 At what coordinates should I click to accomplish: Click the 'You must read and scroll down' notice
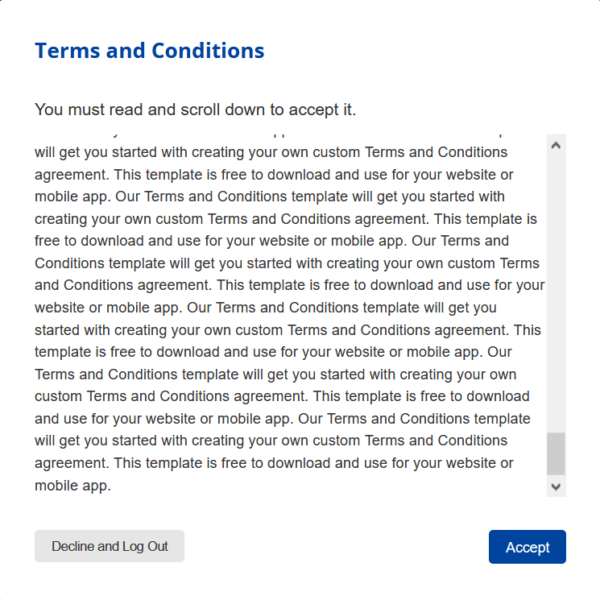pyautogui.click(x=195, y=110)
